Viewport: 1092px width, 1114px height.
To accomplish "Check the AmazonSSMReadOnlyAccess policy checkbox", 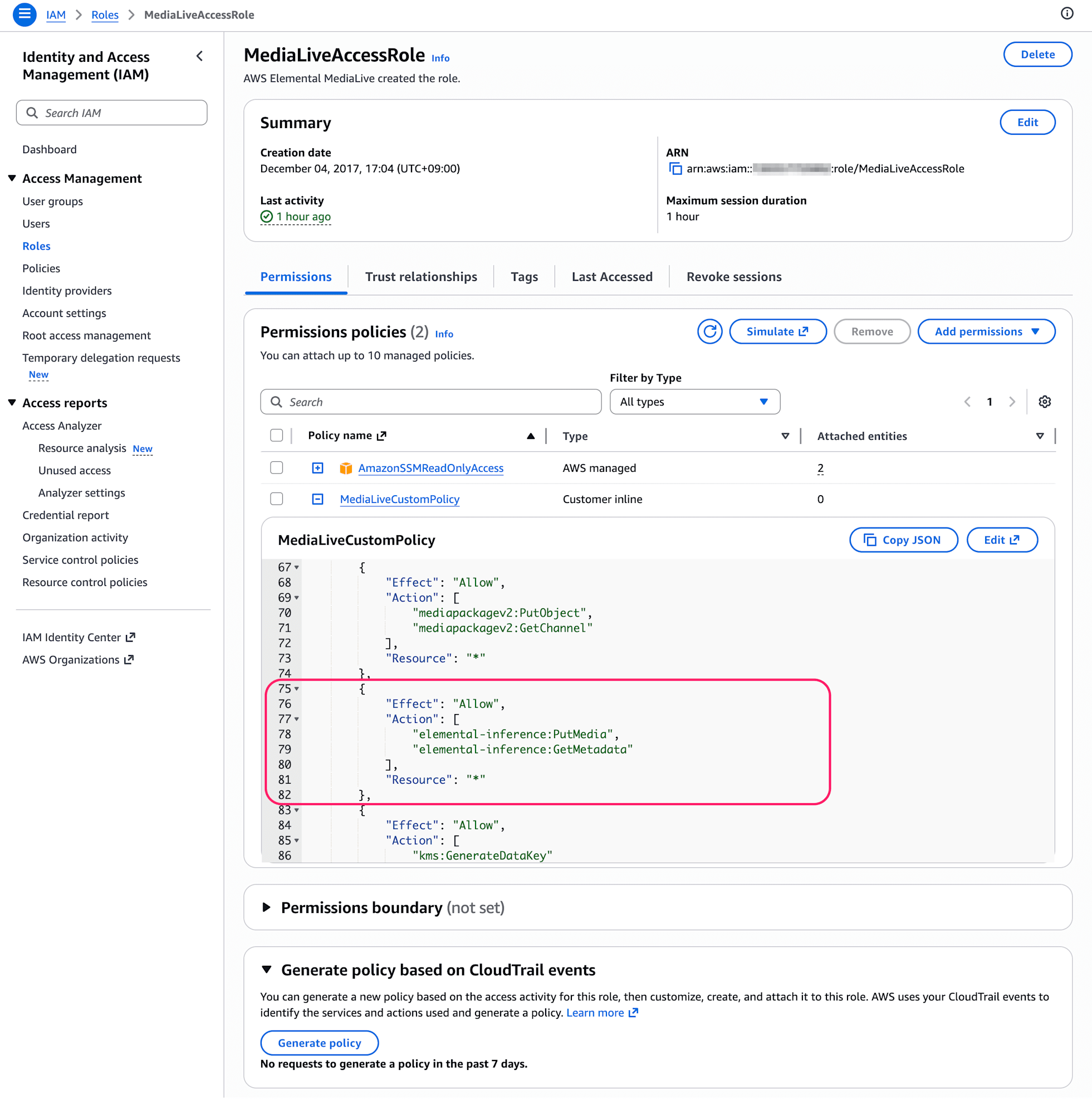I will 276,468.
